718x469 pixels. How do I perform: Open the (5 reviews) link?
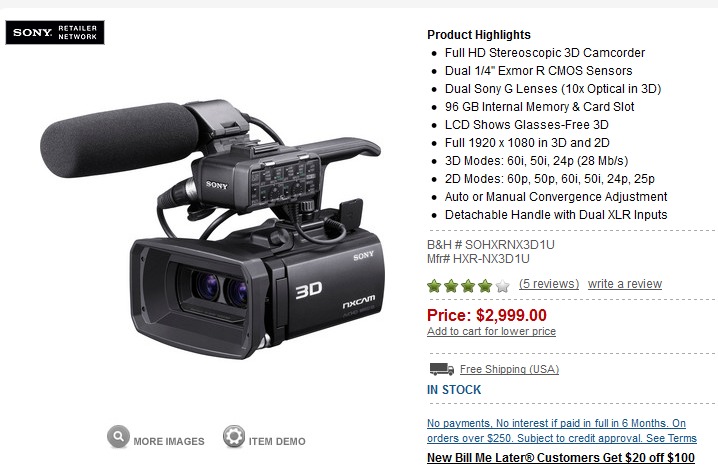pos(549,284)
